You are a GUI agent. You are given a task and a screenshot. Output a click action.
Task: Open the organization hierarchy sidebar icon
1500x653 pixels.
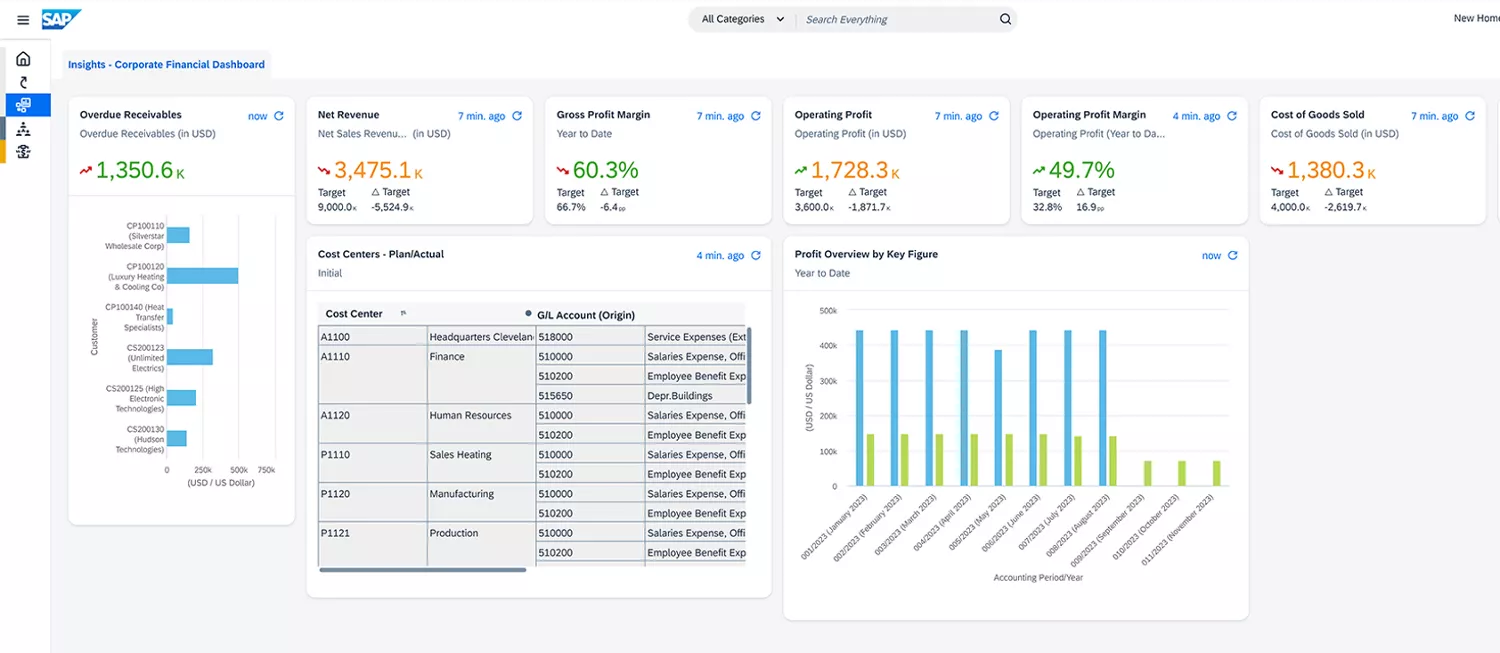(x=23, y=129)
